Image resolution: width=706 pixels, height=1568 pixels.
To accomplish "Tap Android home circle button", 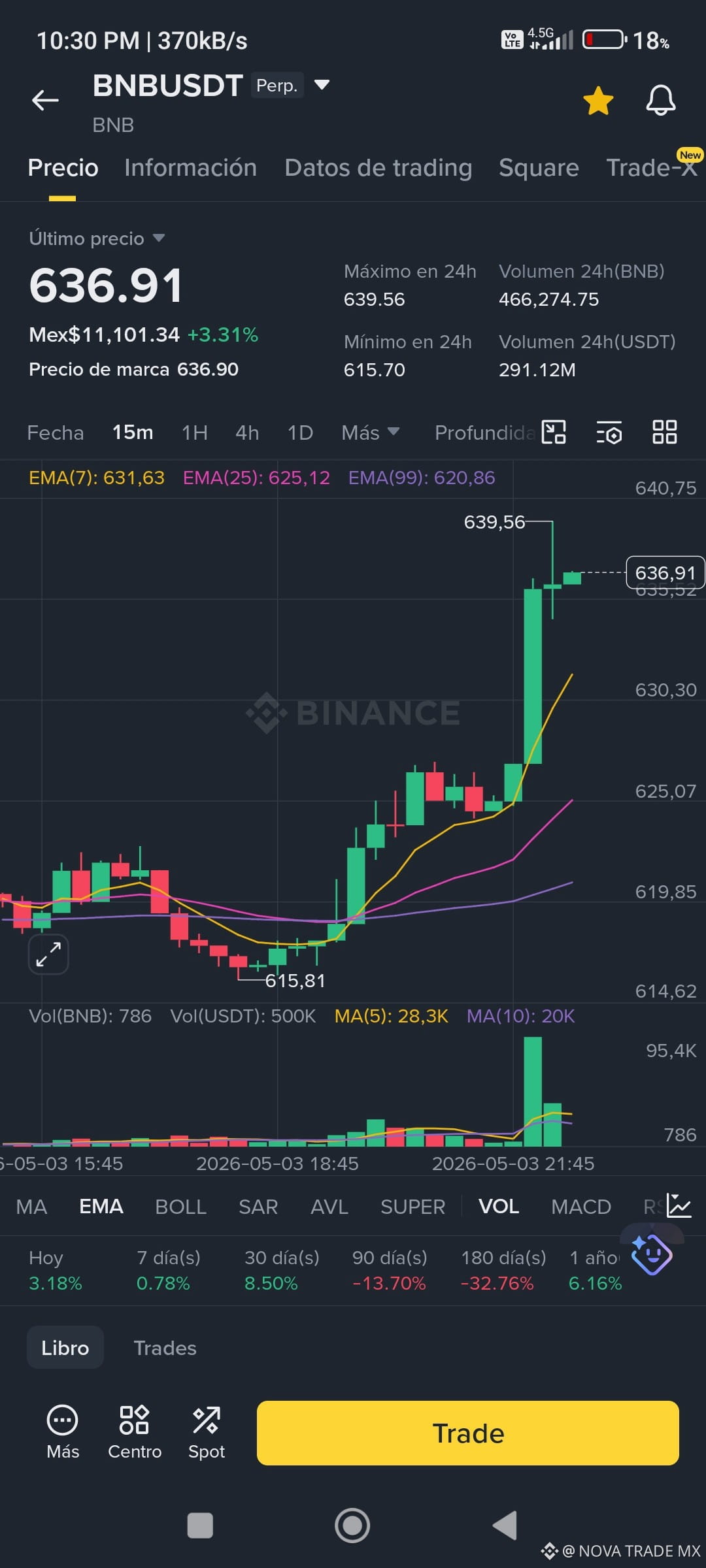I will coord(352,1526).
